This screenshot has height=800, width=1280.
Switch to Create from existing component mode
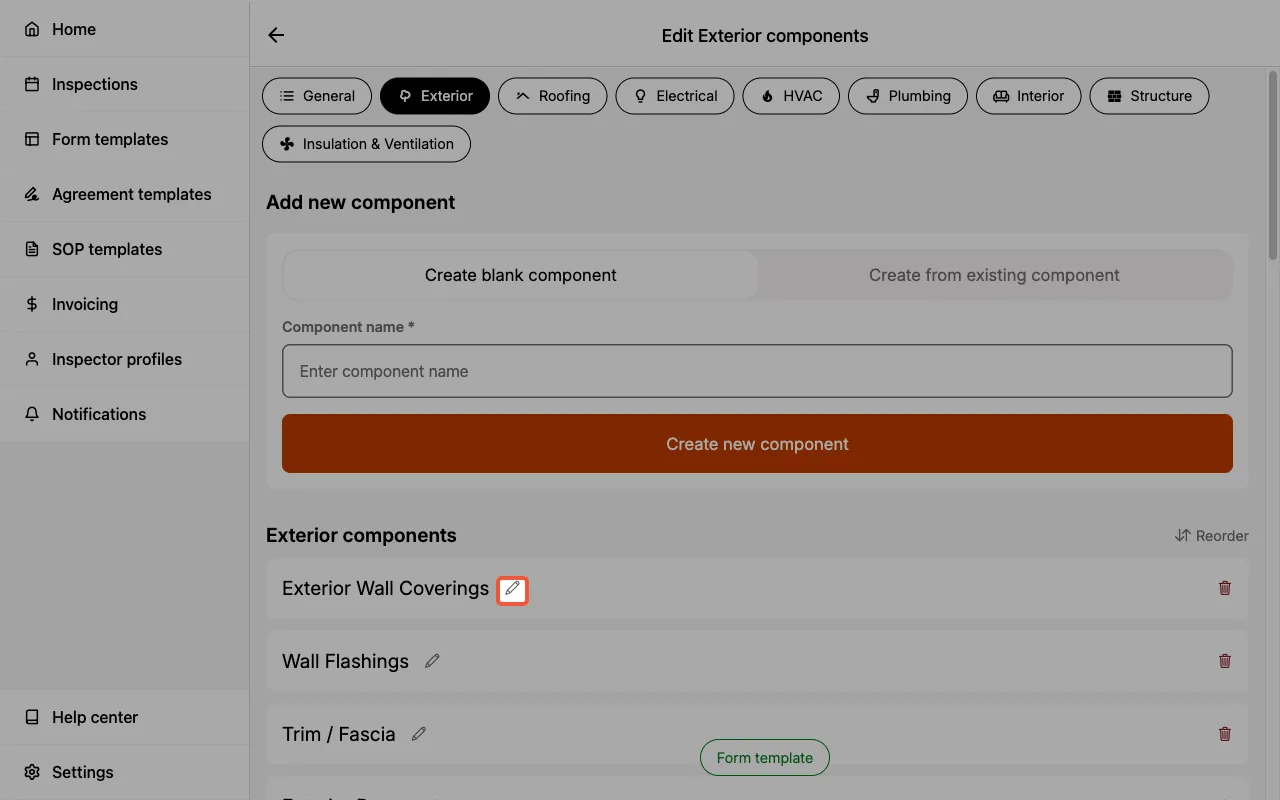(994, 275)
